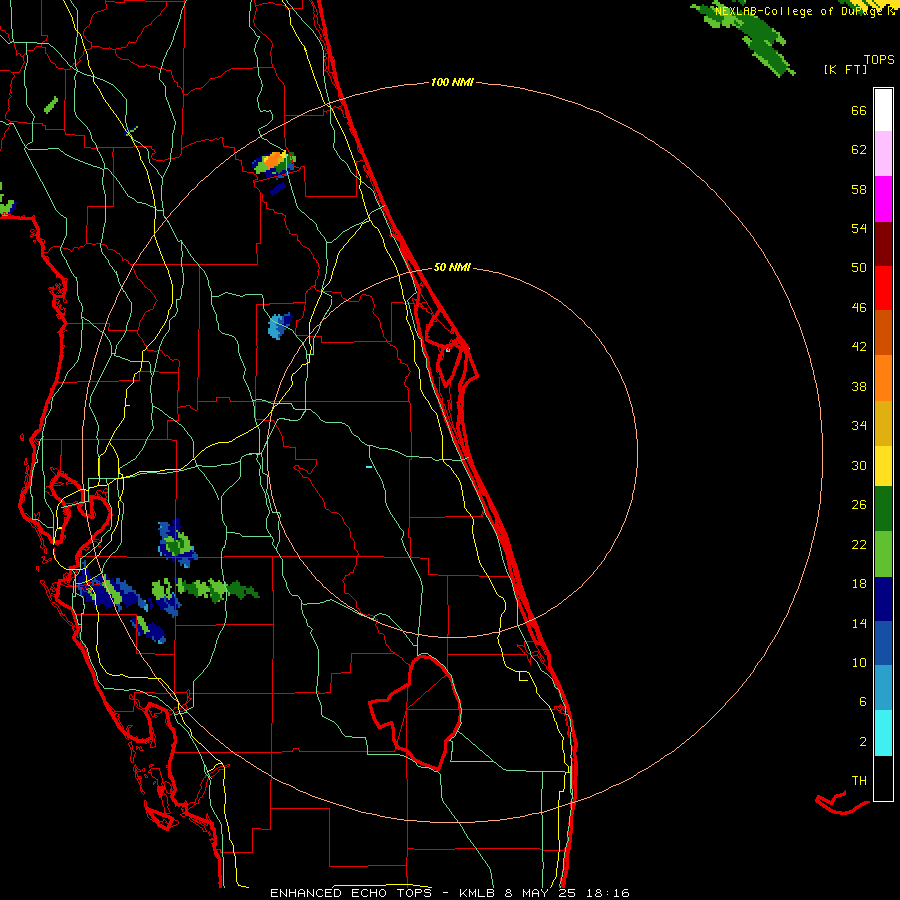Click the '100 NMI' range ring label

click(x=452, y=83)
